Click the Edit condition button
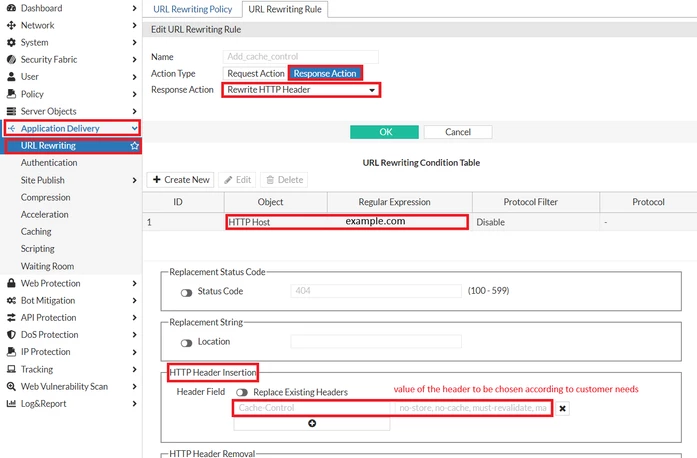The image size is (697, 458). click(x=237, y=180)
